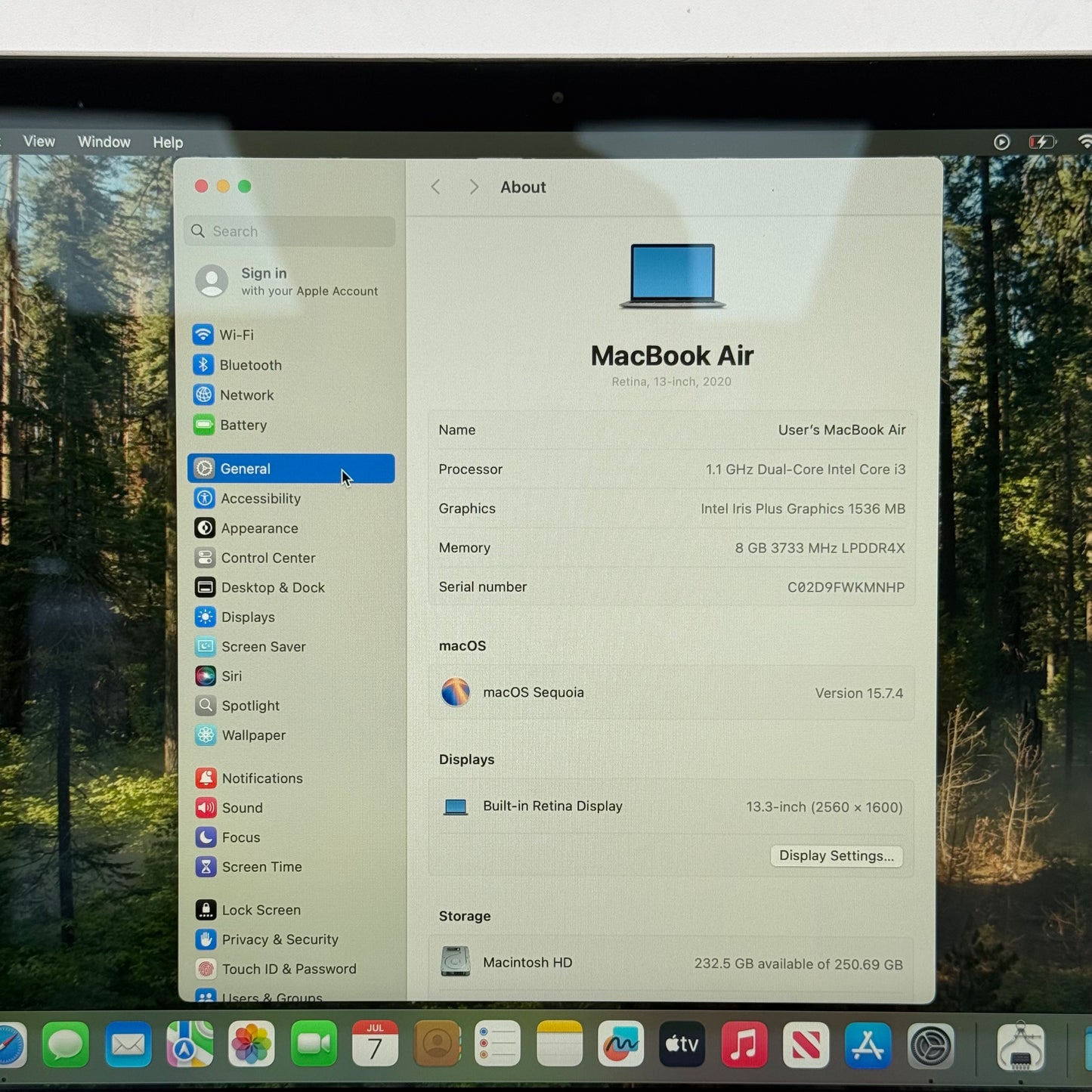The width and height of the screenshot is (1092, 1092).
Task: Open Wallpaper settings
Action: coord(291,735)
